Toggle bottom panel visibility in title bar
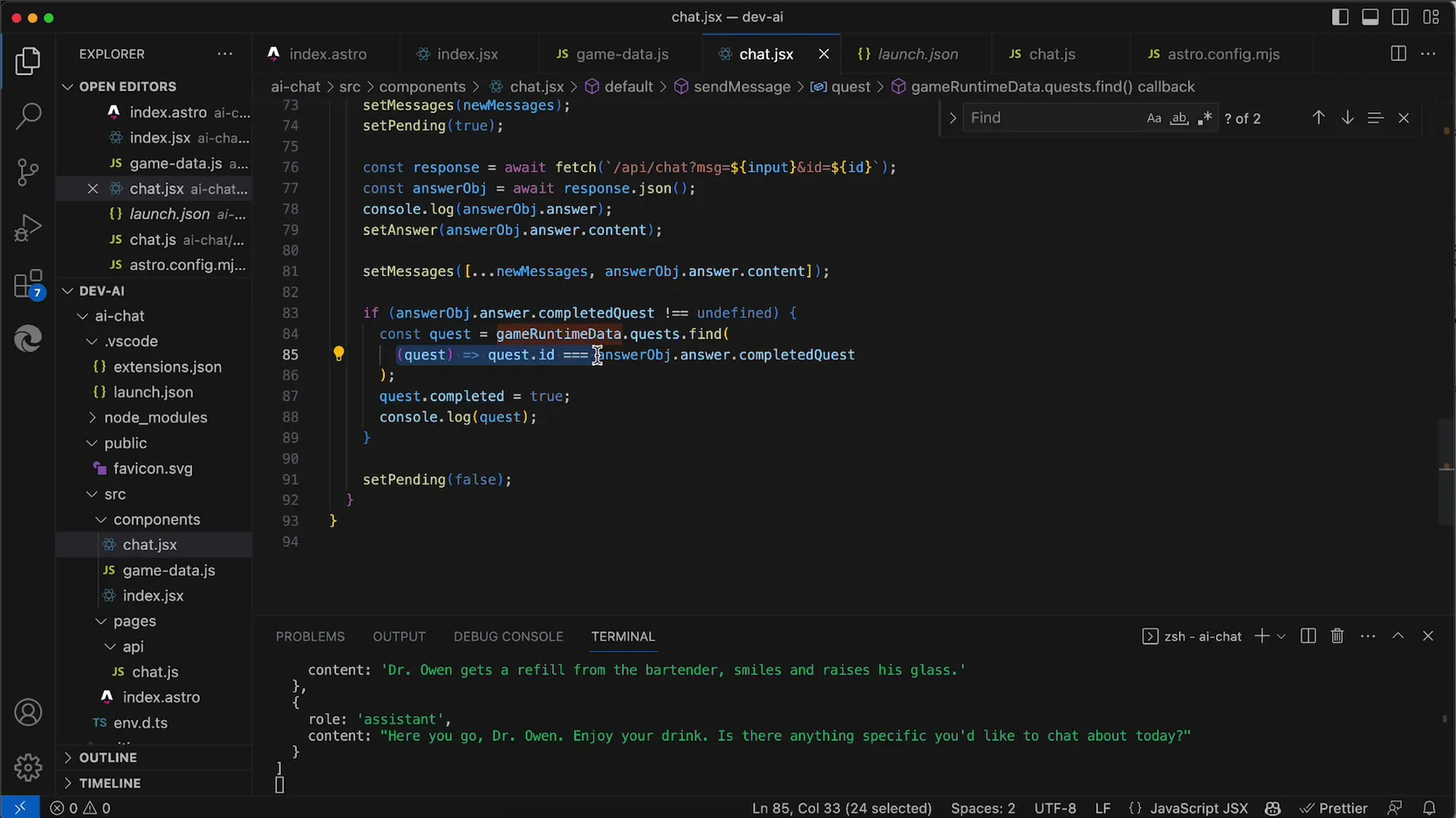1456x818 pixels. pyautogui.click(x=1370, y=17)
